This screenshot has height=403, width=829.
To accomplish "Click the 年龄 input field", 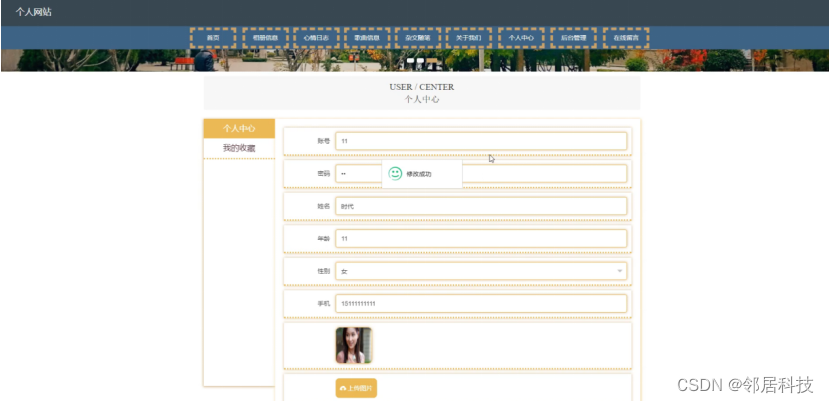I will click(481, 239).
